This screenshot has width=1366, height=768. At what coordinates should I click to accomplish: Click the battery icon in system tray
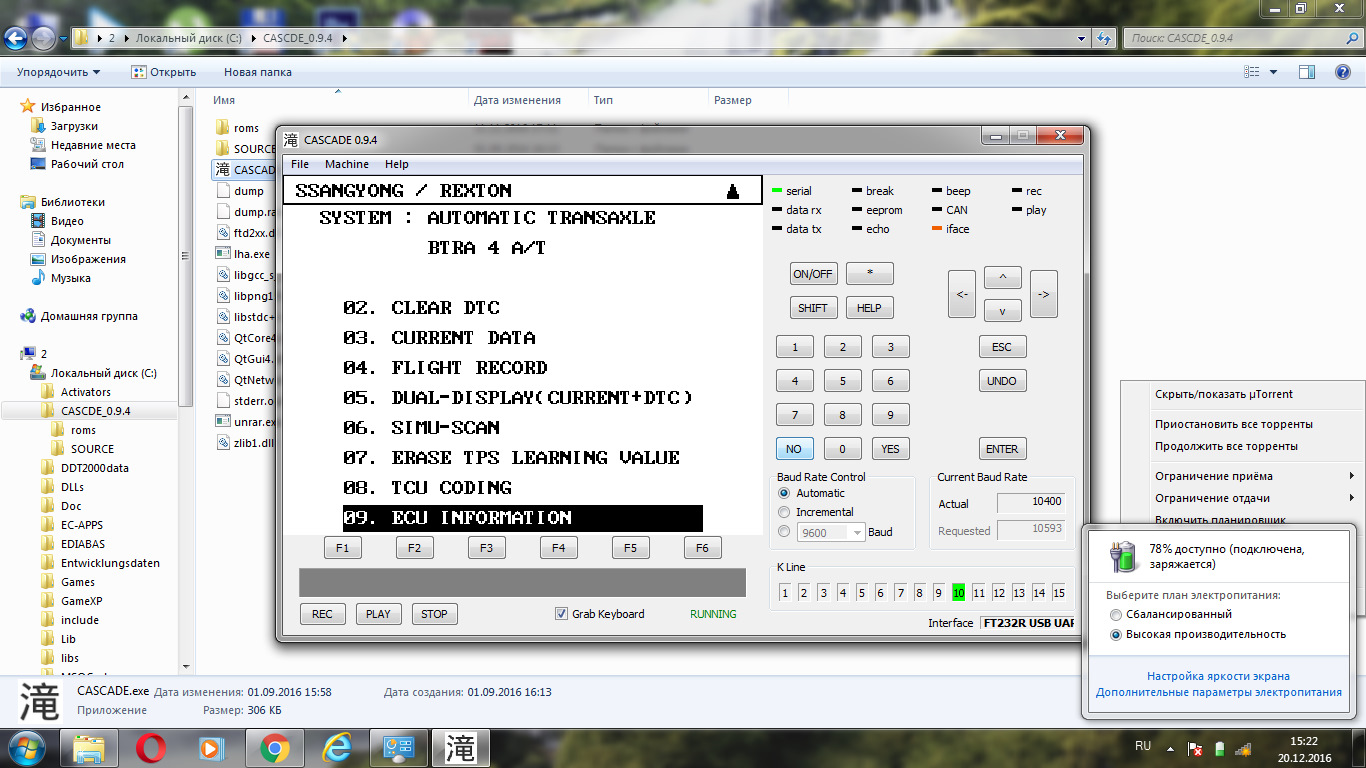point(1219,747)
